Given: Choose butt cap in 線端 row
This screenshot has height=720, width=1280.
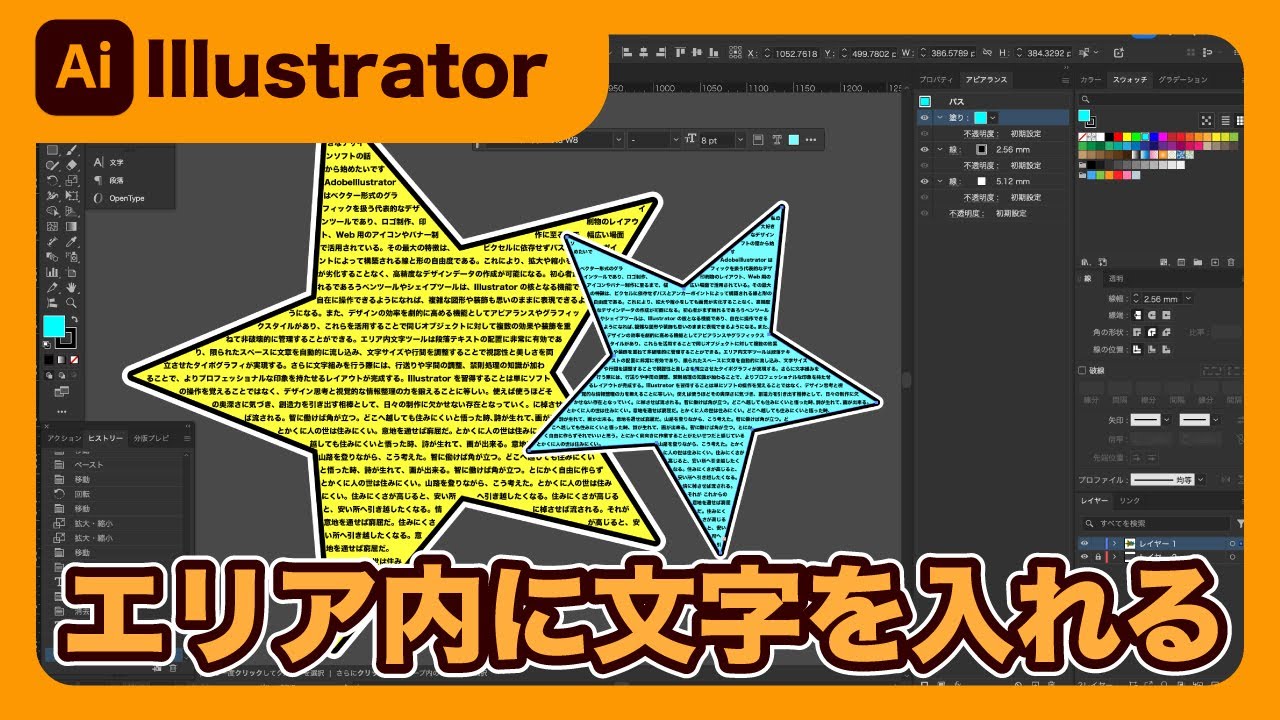Looking at the screenshot, I should click(1138, 315).
